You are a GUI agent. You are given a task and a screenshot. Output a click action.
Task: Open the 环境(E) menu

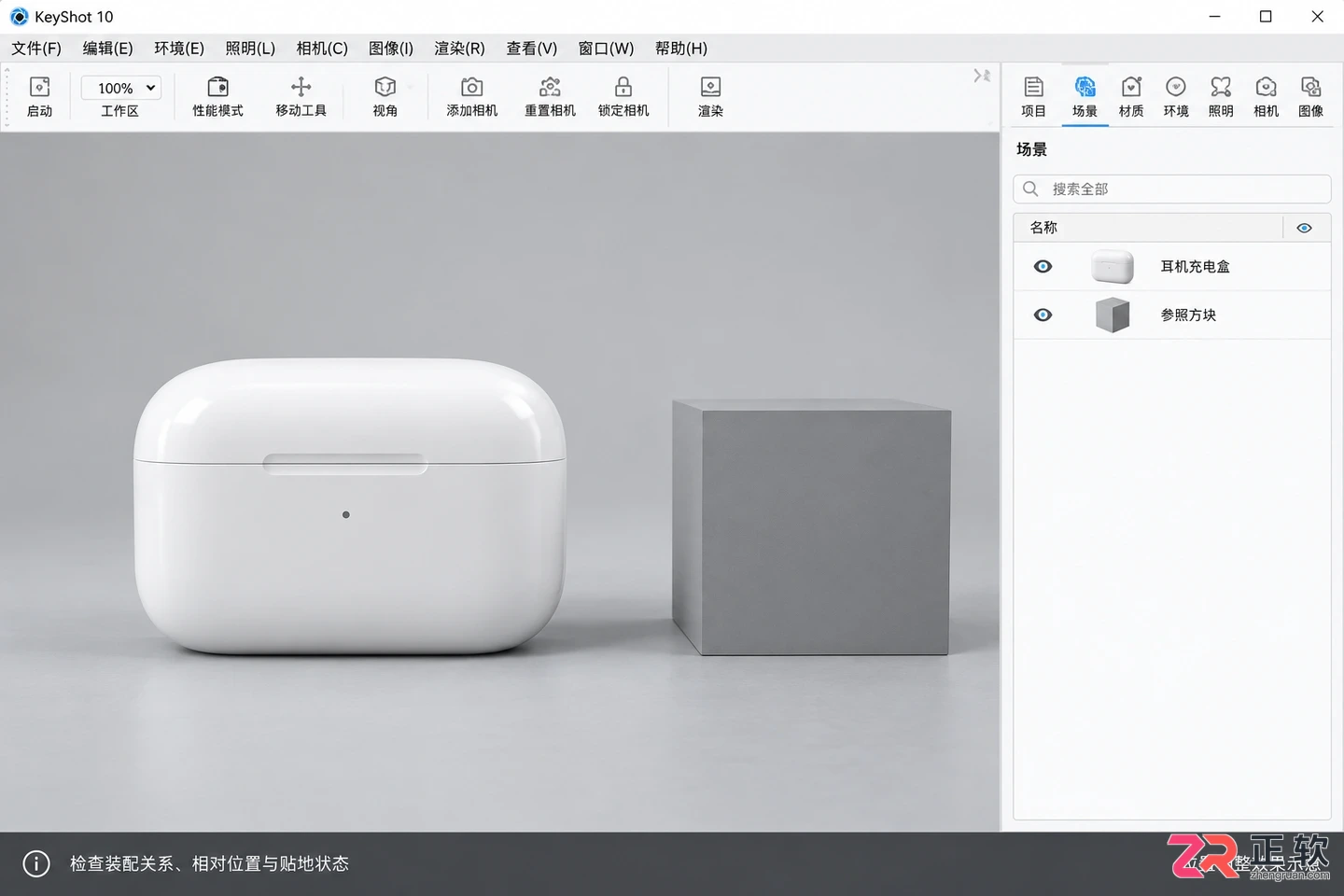pos(179,49)
